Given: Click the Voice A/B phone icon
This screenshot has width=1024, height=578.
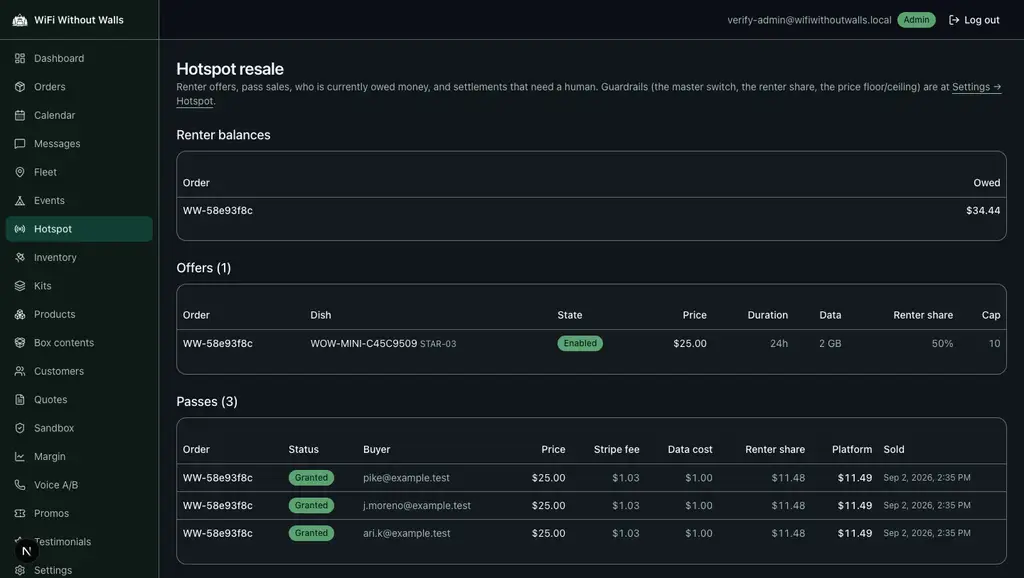Looking at the screenshot, I should click(x=20, y=485).
